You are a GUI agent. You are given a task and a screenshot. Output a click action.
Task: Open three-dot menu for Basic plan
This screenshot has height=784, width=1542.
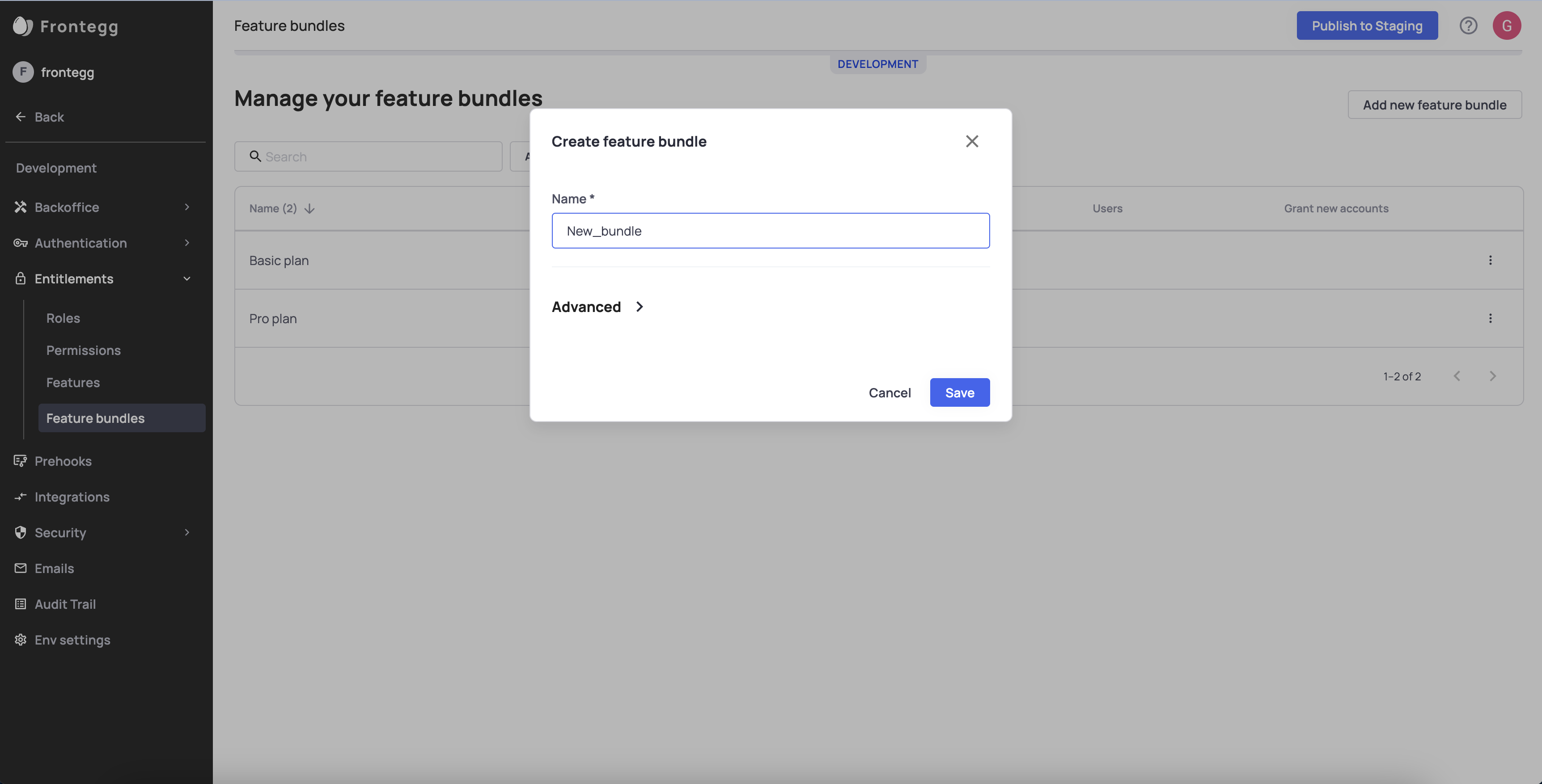1490,260
